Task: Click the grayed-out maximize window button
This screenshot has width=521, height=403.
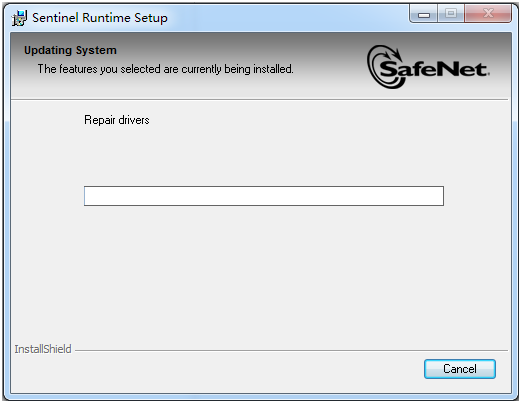Action: 451,14
